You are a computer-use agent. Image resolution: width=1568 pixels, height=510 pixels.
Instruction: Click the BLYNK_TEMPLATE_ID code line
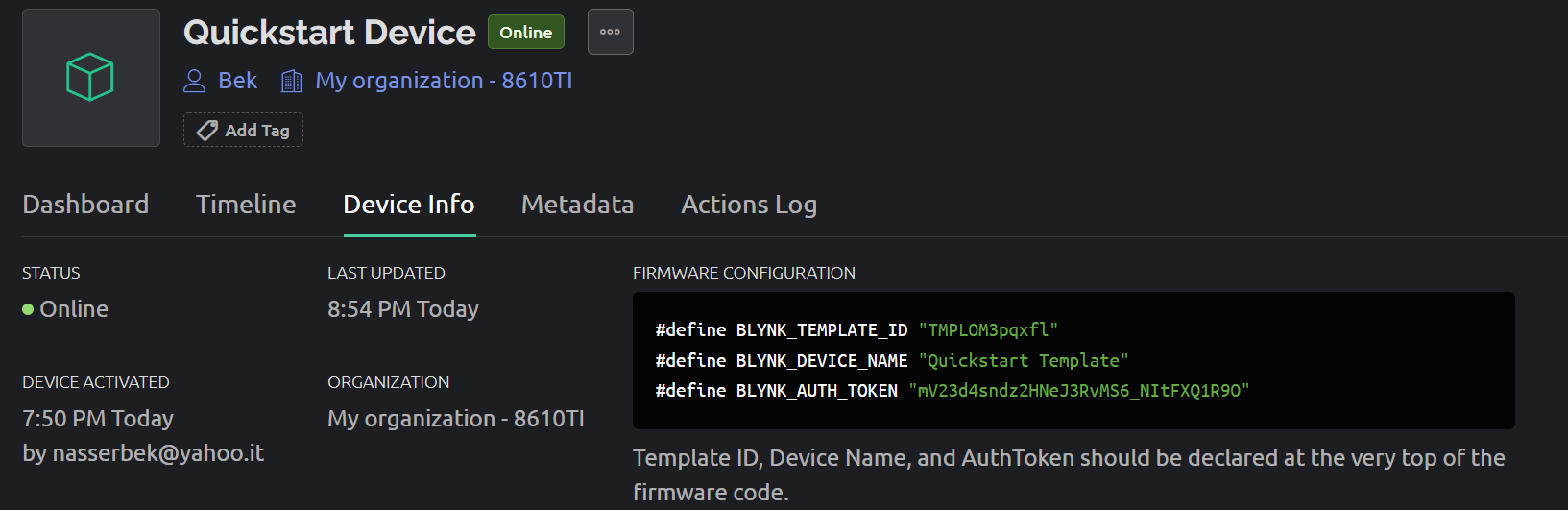tap(856, 330)
